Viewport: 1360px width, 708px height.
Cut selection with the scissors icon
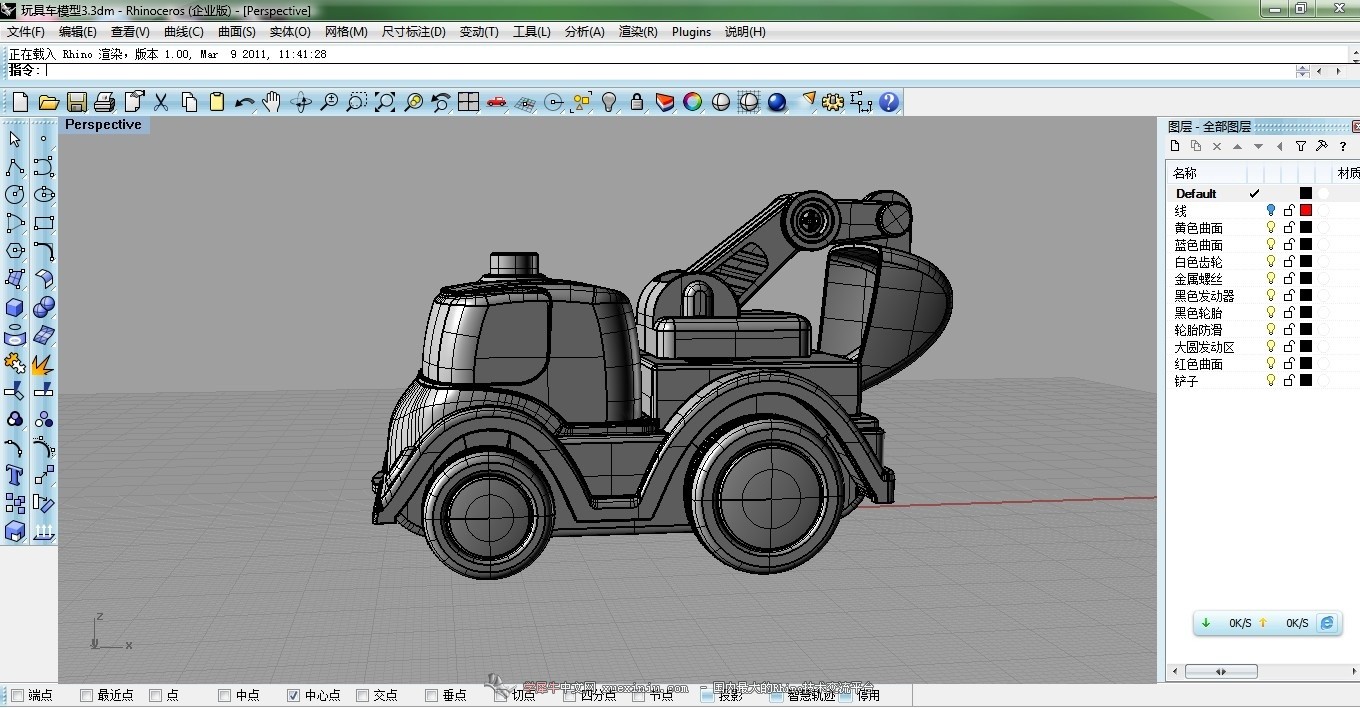(x=161, y=102)
